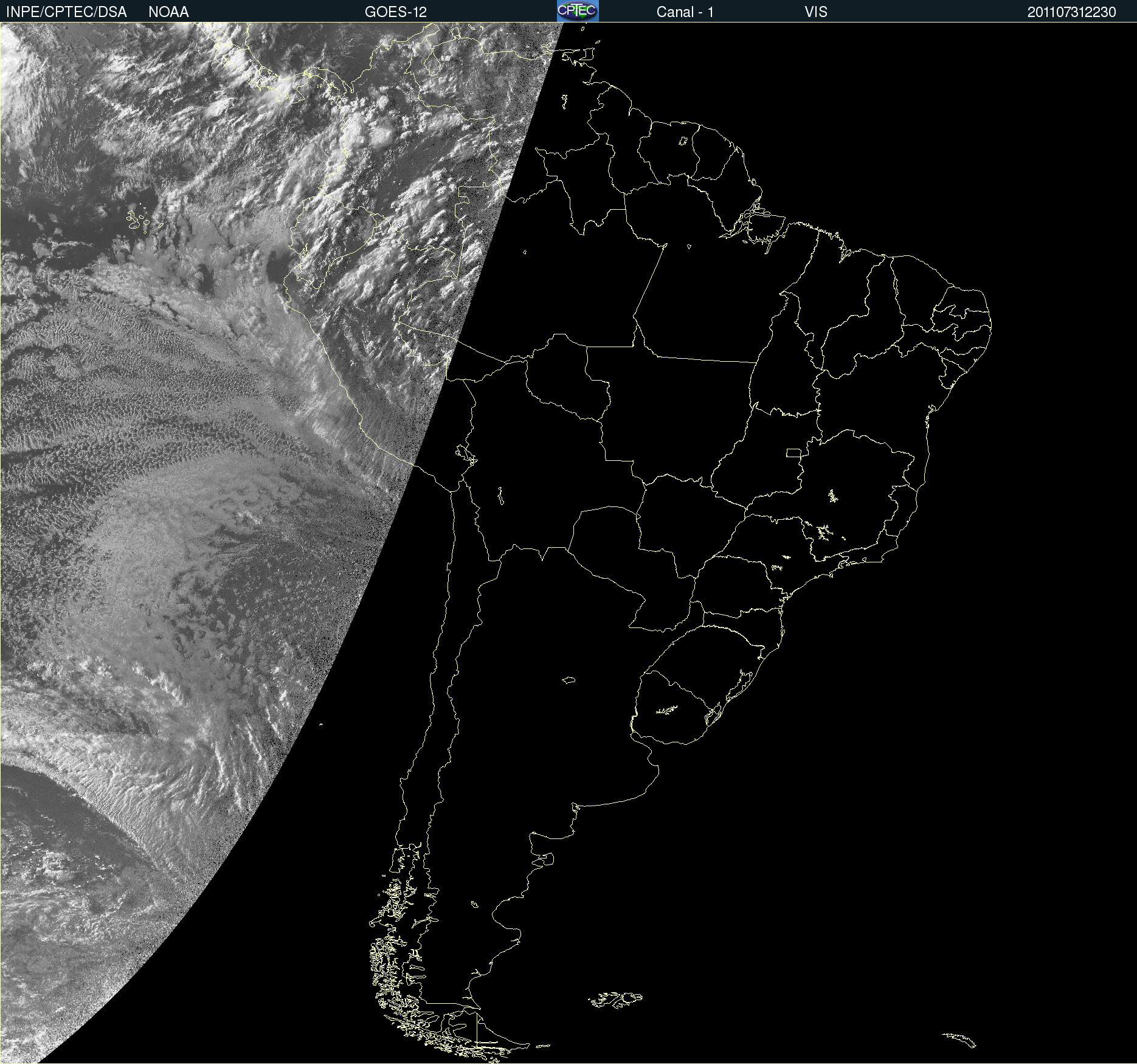Click the 'VIS' label in header
Image resolution: width=1137 pixels, height=1064 pixels.
[816, 12]
